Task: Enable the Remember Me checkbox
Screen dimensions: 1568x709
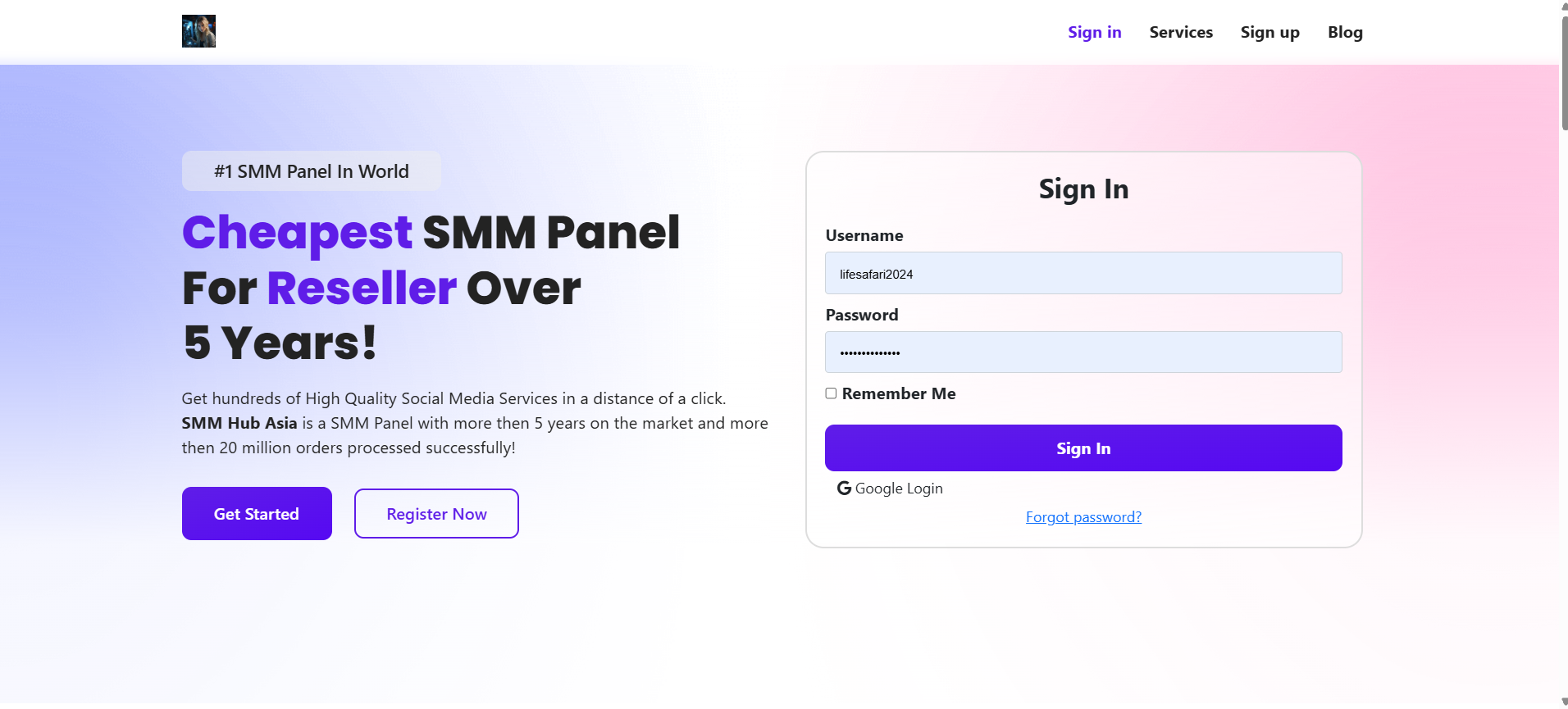Action: (831, 393)
